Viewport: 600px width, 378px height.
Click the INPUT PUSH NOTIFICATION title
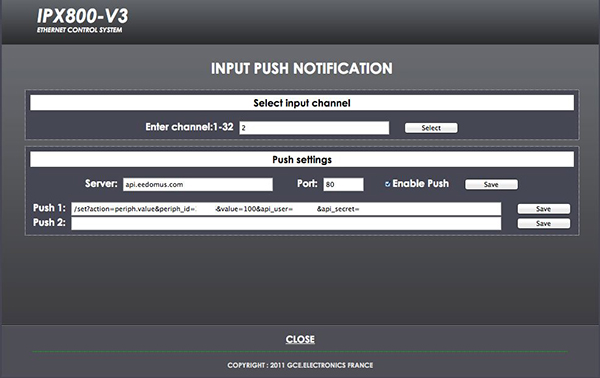pyautogui.click(x=302, y=68)
